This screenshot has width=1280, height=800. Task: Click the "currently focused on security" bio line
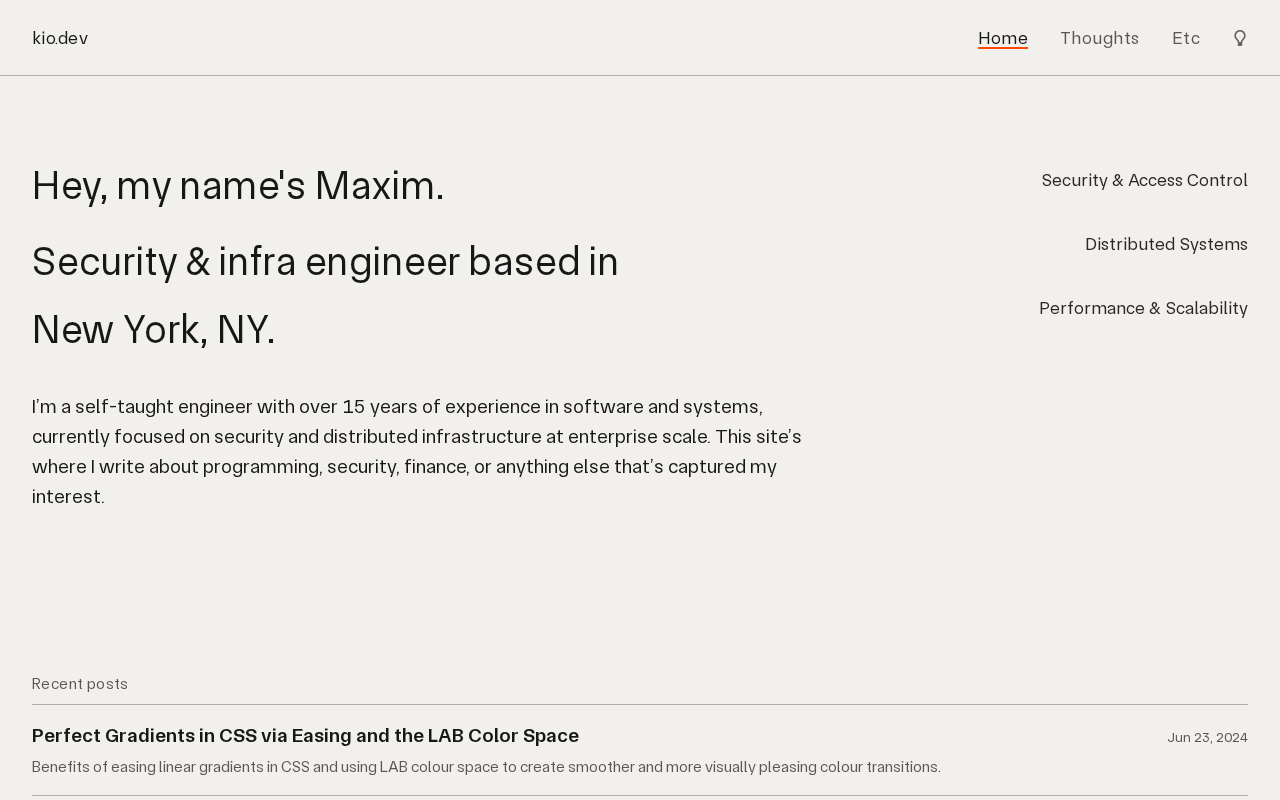(x=416, y=437)
